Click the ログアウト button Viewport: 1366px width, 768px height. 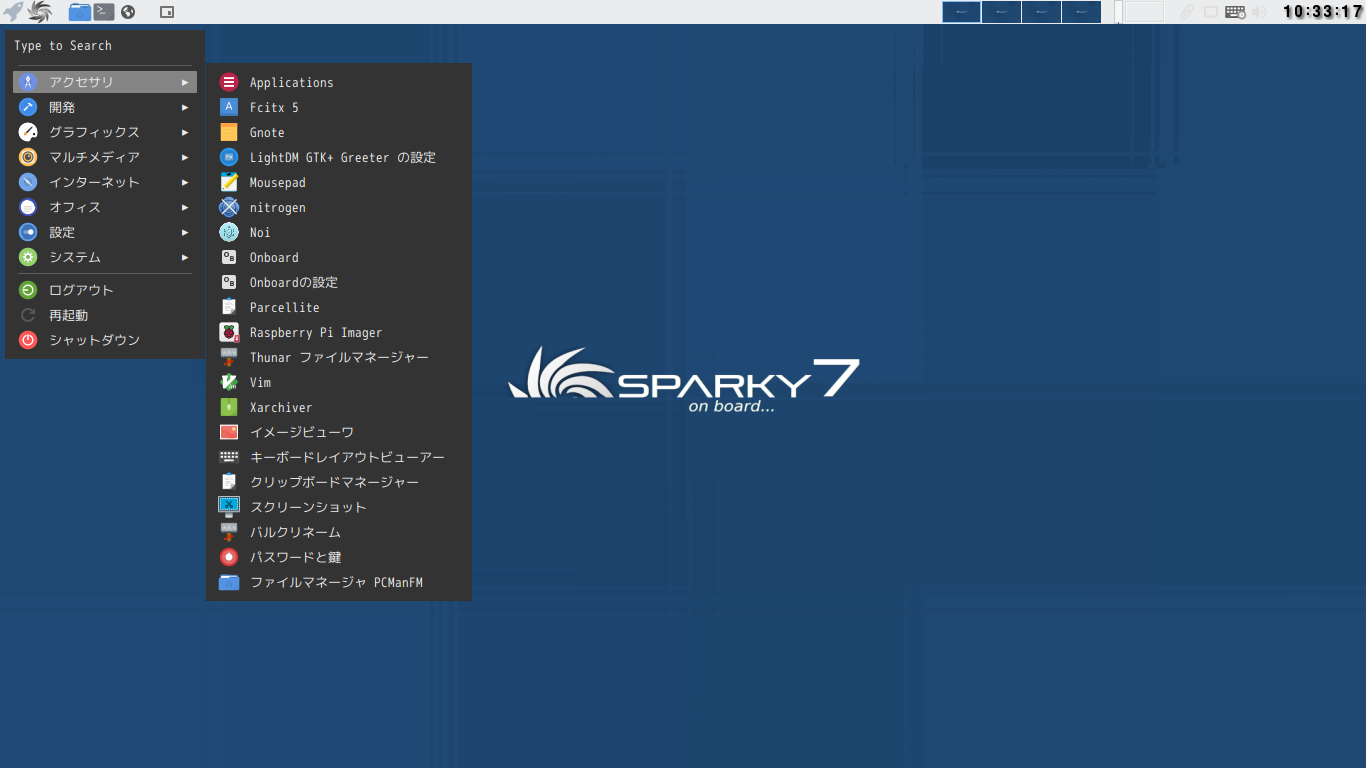point(105,290)
